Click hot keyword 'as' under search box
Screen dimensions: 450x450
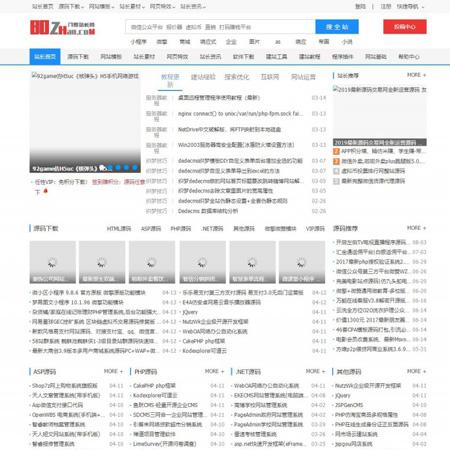coord(278,42)
